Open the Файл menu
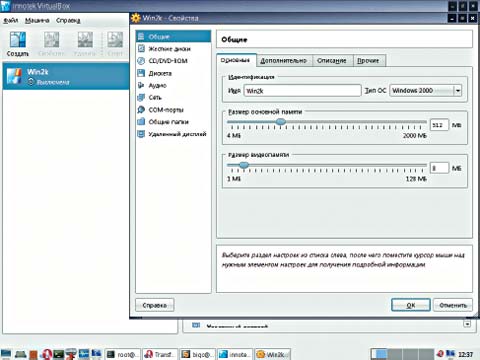Screen dimensions: 480x360 (10, 21)
